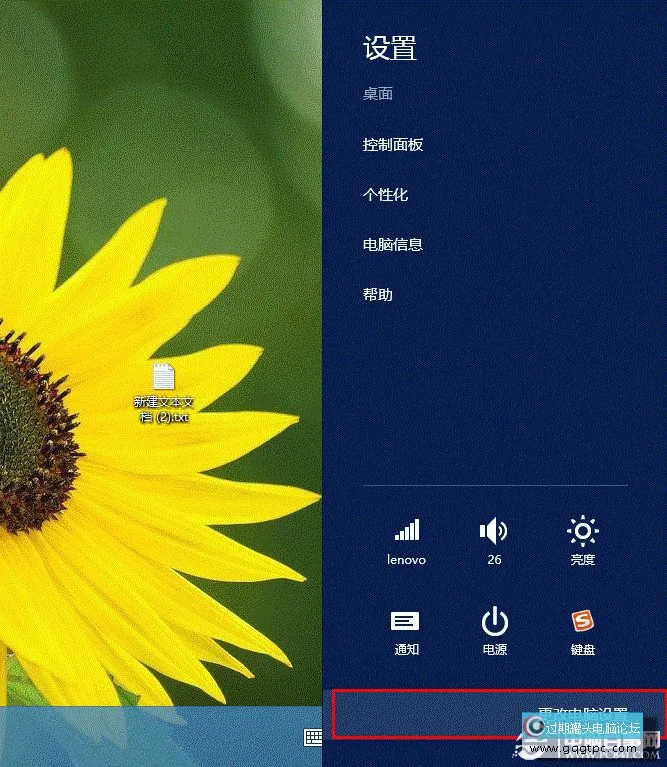Open 个性化 (Personalization)
The image size is (667, 767).
pos(385,194)
